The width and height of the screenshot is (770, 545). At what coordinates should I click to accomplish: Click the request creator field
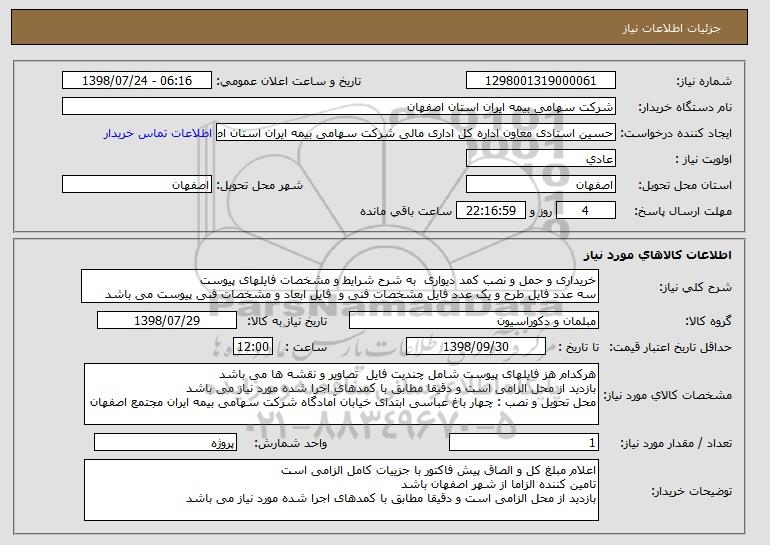tap(416, 133)
